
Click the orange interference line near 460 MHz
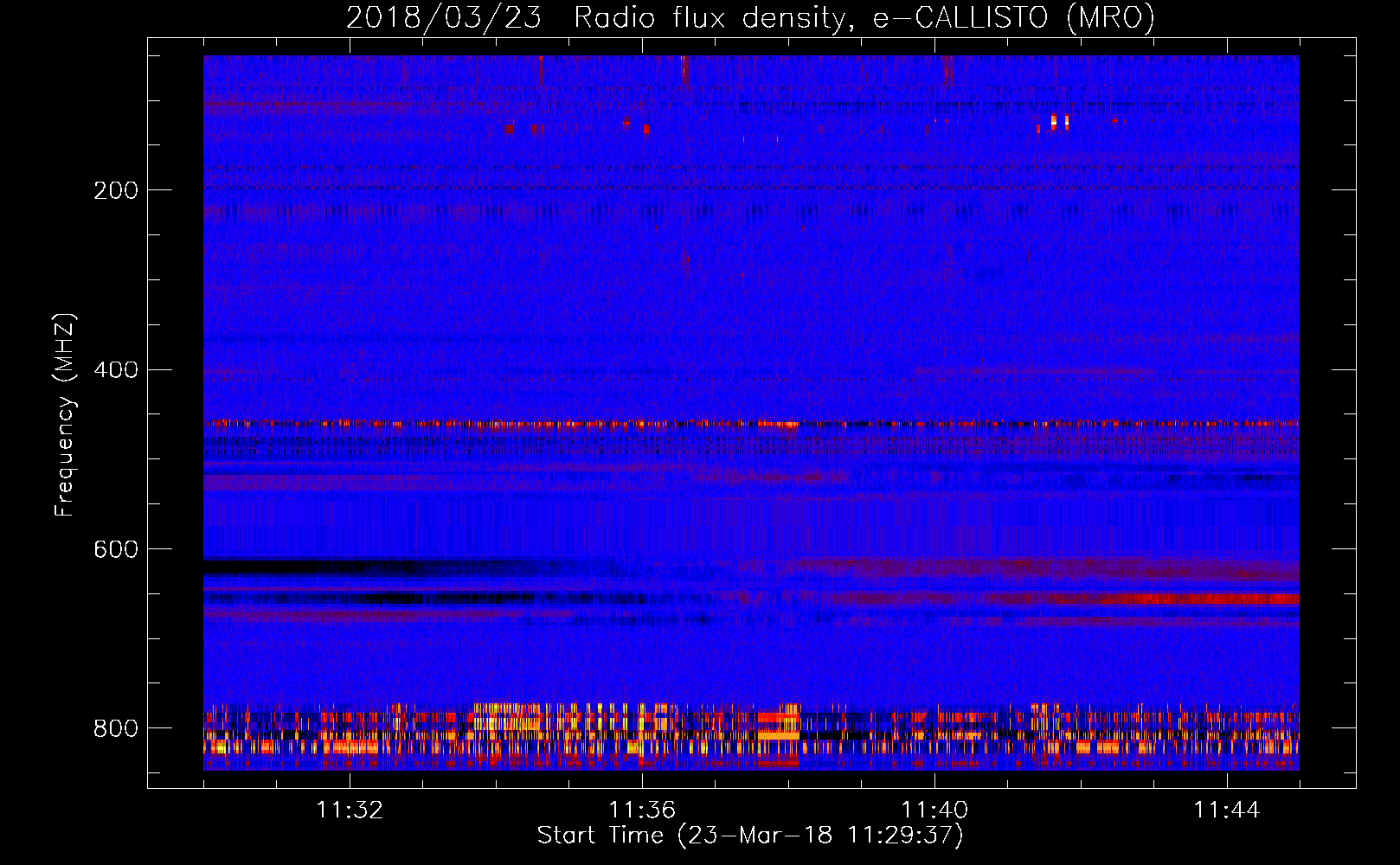point(751,424)
